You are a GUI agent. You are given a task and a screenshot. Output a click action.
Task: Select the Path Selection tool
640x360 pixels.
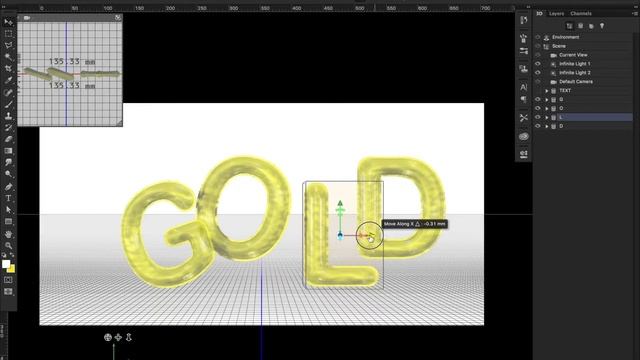(8, 210)
